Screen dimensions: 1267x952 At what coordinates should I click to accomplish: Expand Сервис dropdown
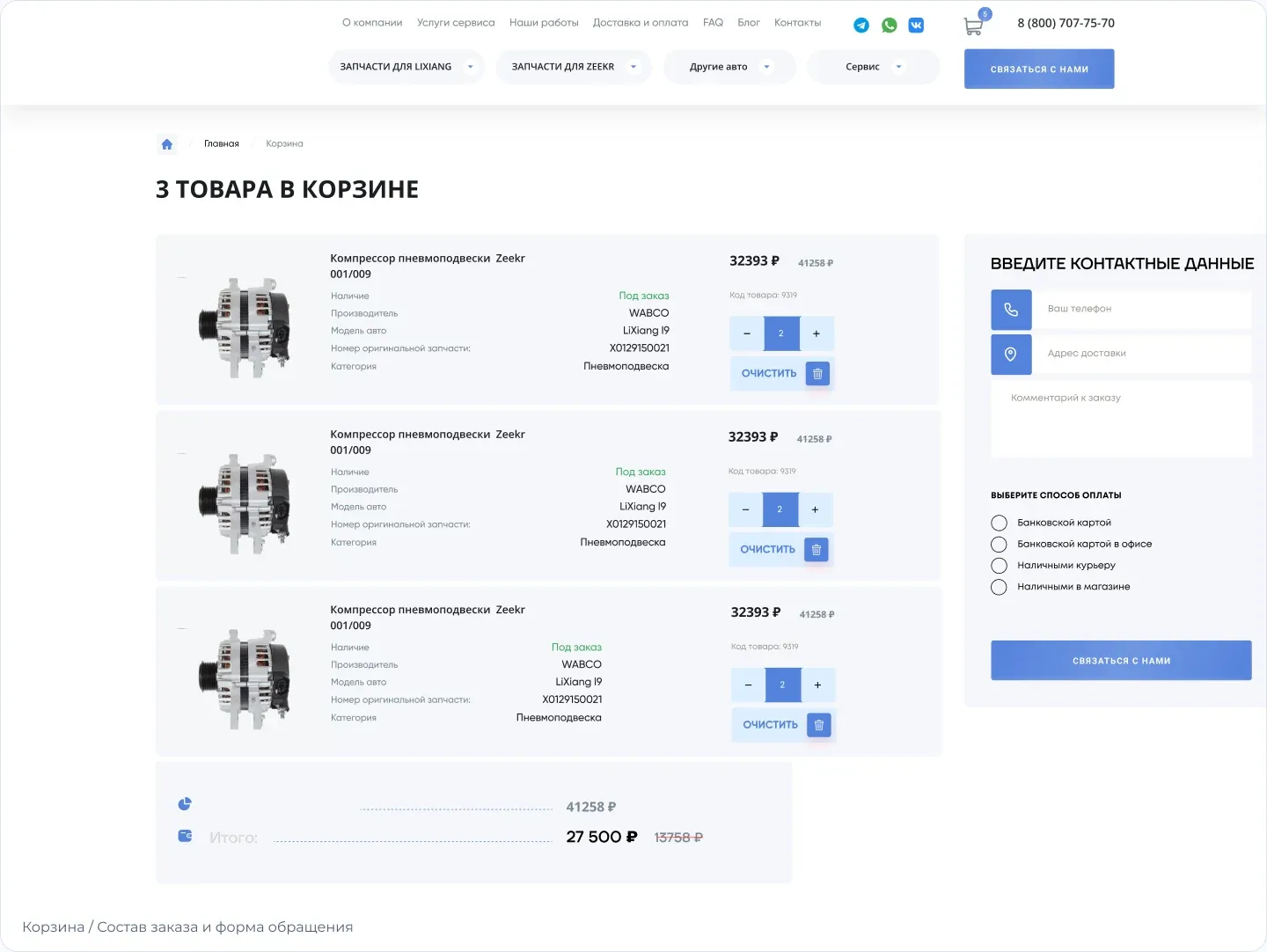tap(873, 67)
